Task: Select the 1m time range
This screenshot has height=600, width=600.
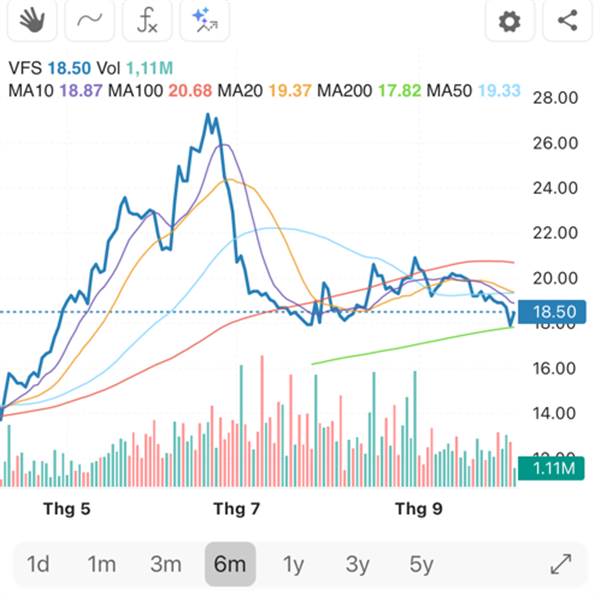Action: [102, 564]
